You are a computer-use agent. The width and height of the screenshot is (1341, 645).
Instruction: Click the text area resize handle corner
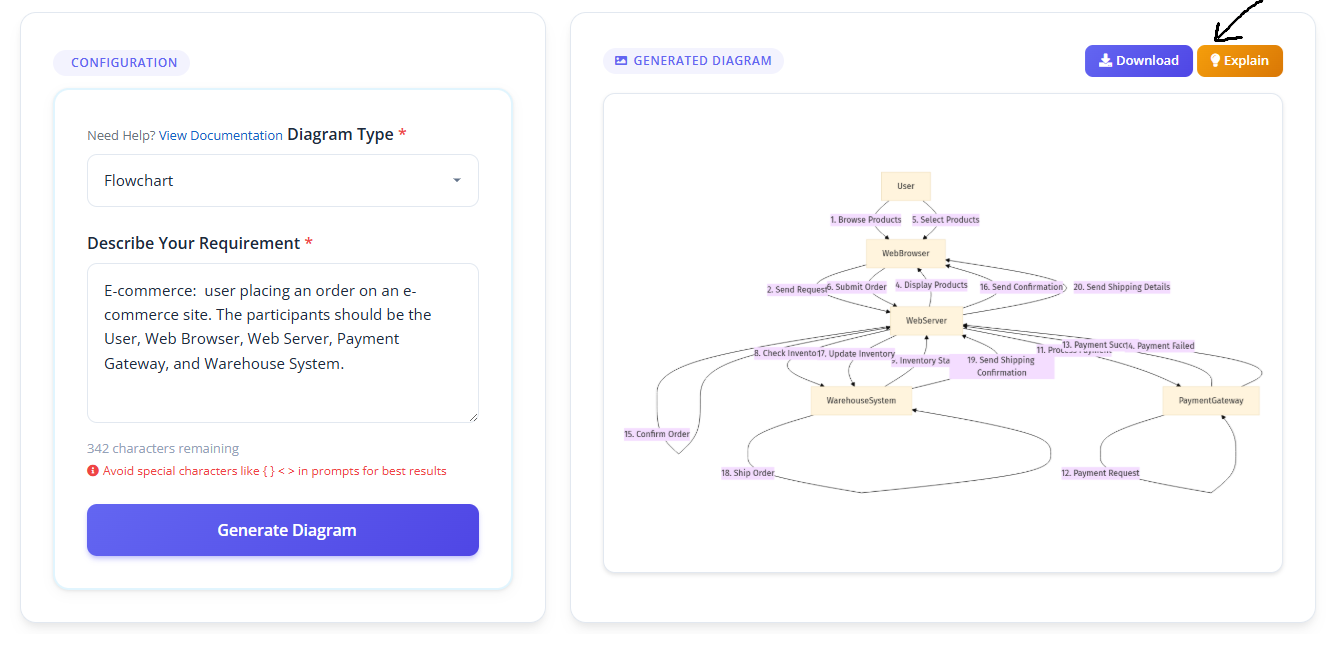(472, 416)
